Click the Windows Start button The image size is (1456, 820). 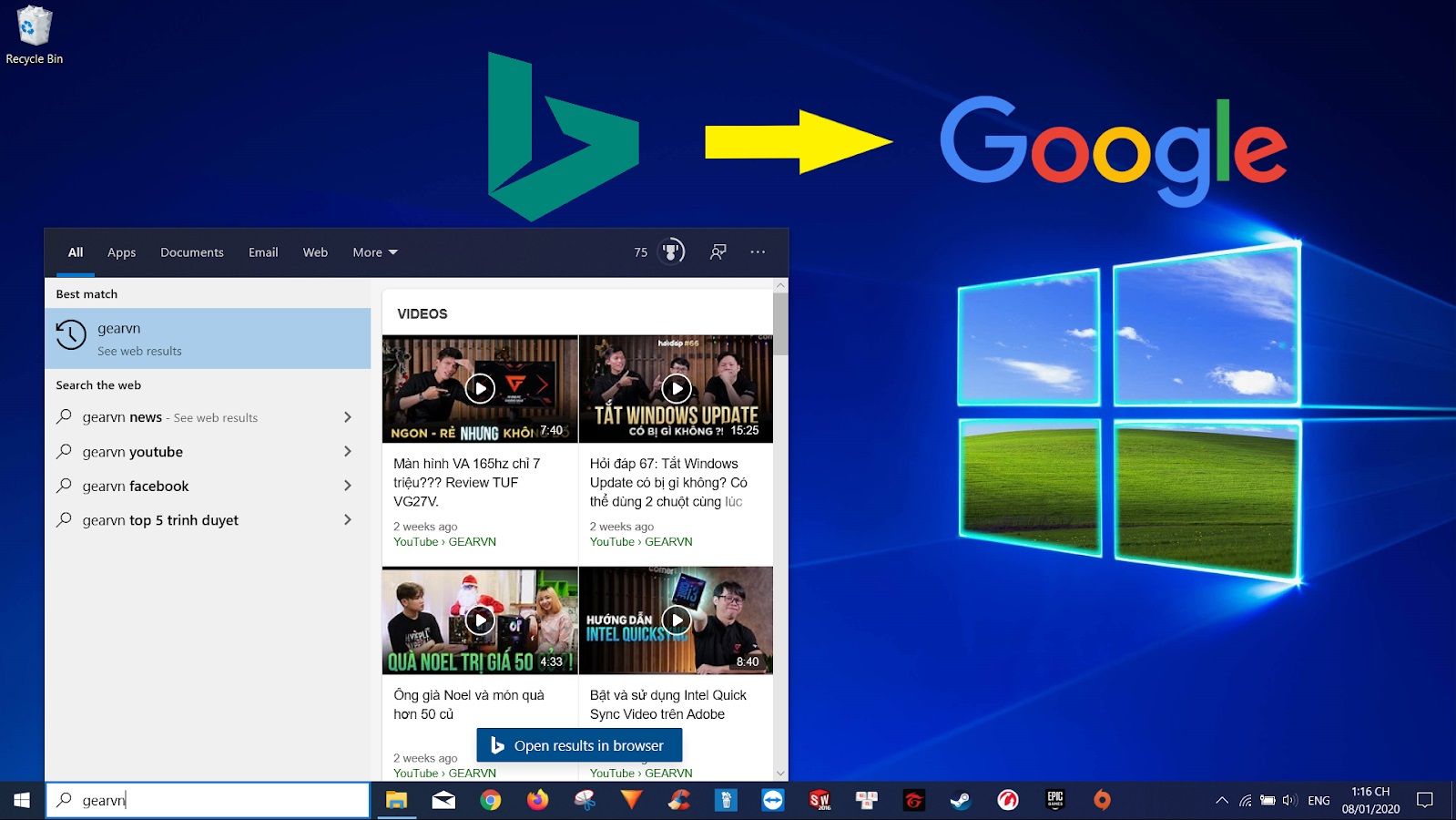(x=22, y=800)
